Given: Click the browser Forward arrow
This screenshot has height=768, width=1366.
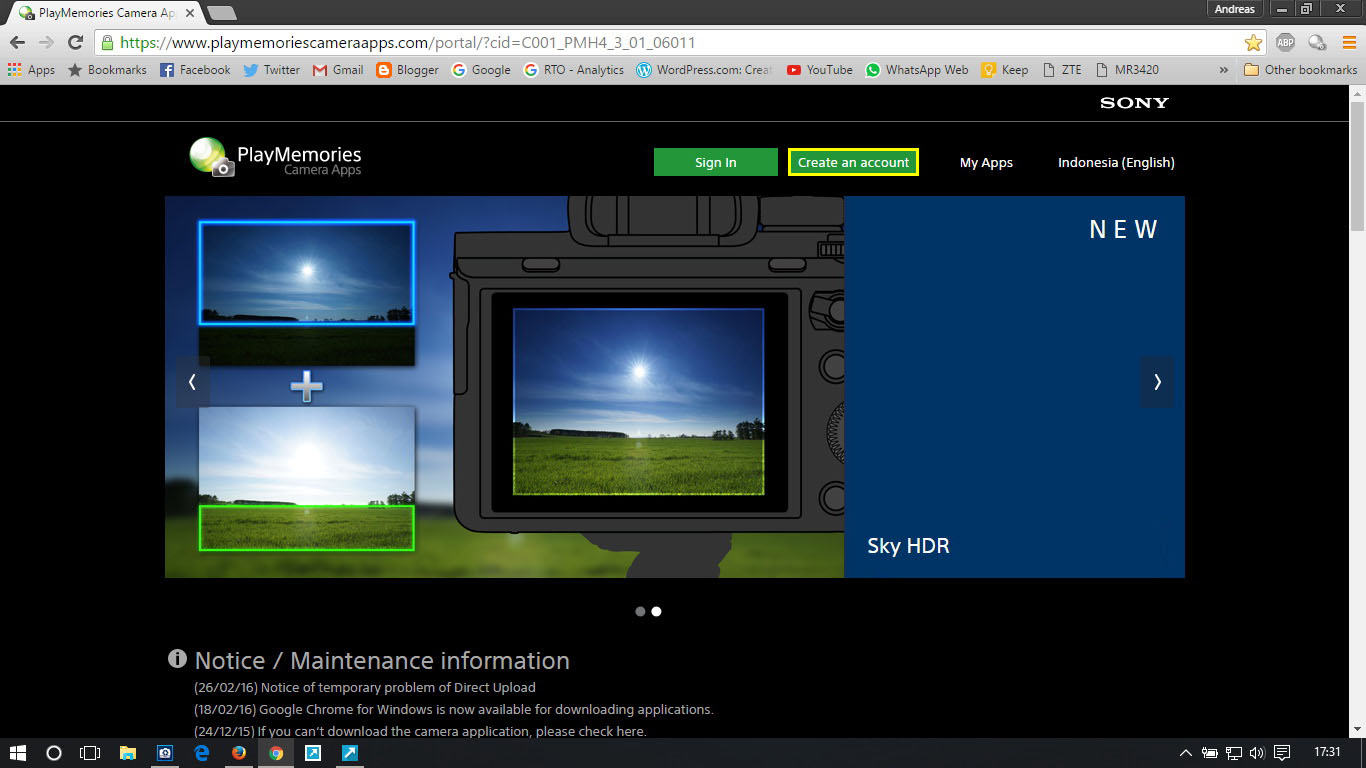Looking at the screenshot, I should click(x=46, y=42).
